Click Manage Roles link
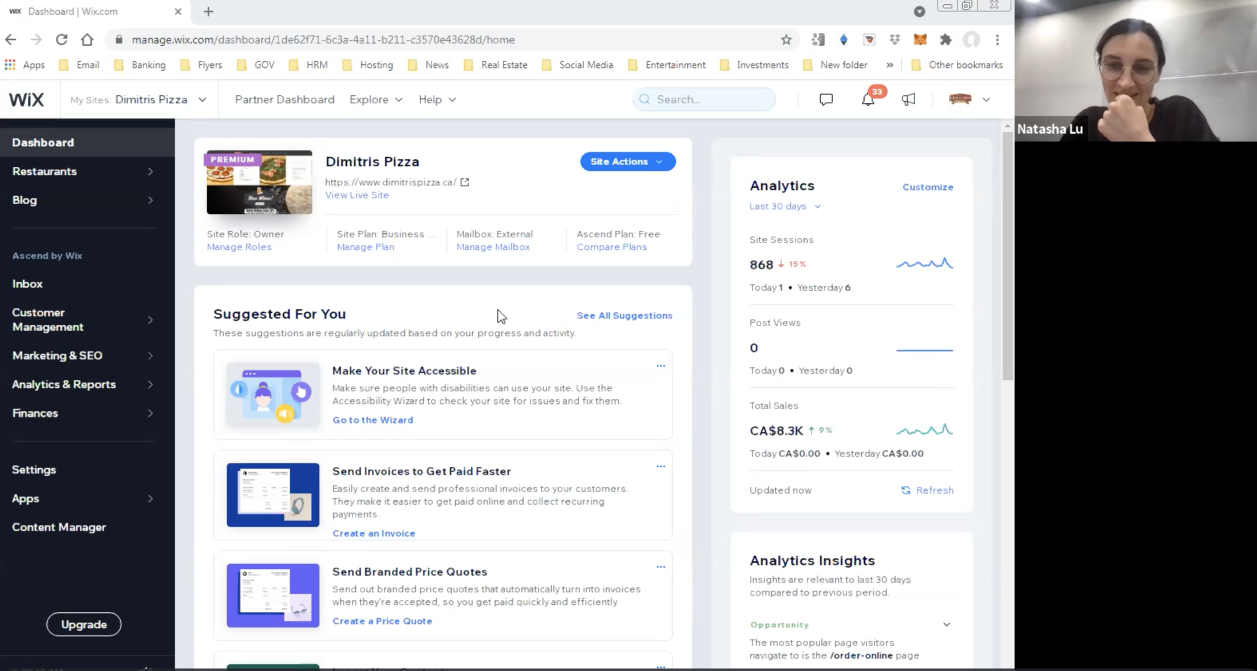Screen dimensions: 1257x671 (239, 247)
